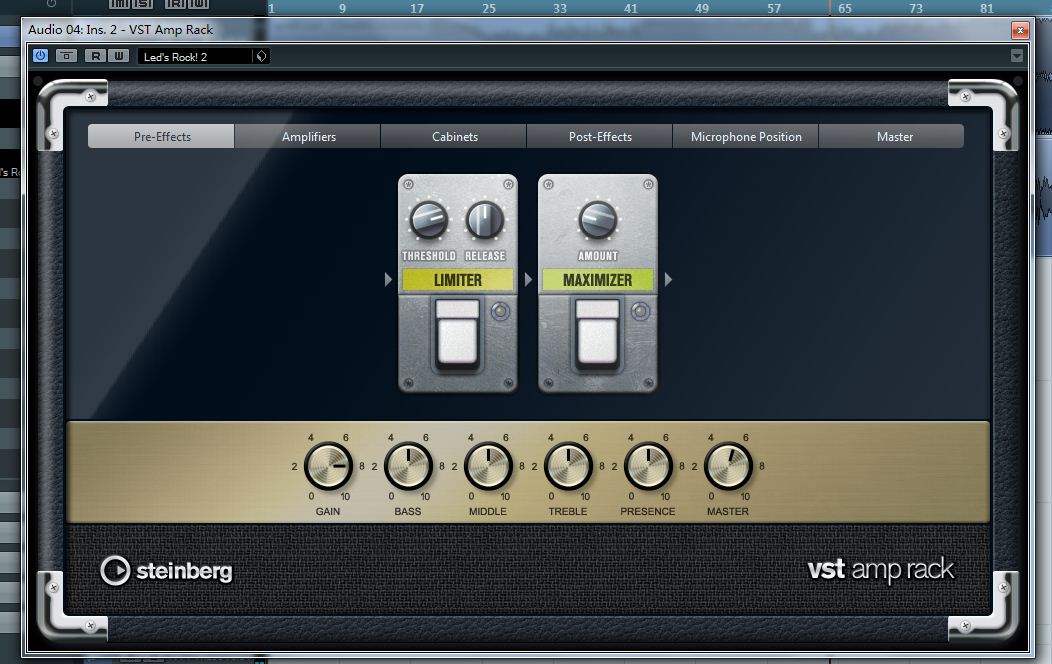
Task: Open plug-in context menu arrow at header right
Action: 1016,56
